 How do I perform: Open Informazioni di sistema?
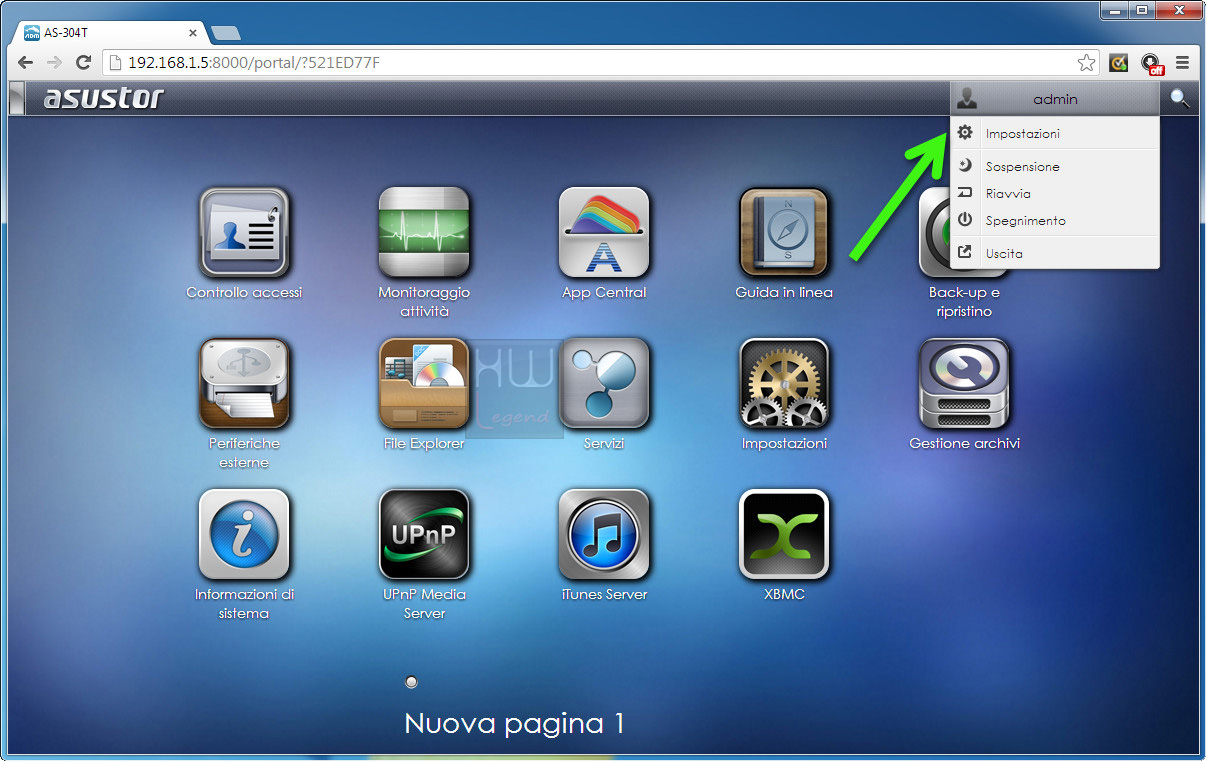coord(244,534)
